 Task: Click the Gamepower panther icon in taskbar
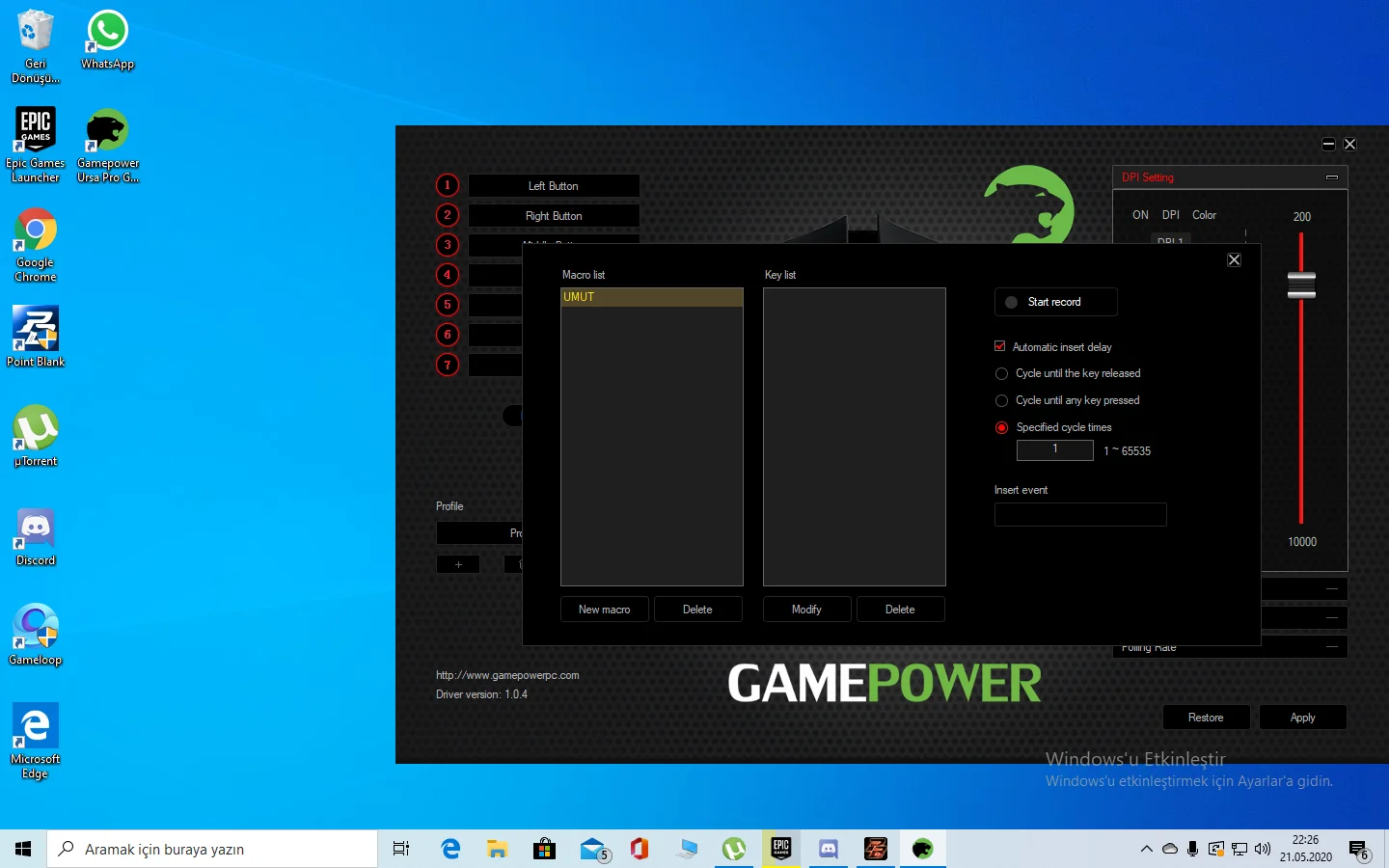click(x=922, y=849)
